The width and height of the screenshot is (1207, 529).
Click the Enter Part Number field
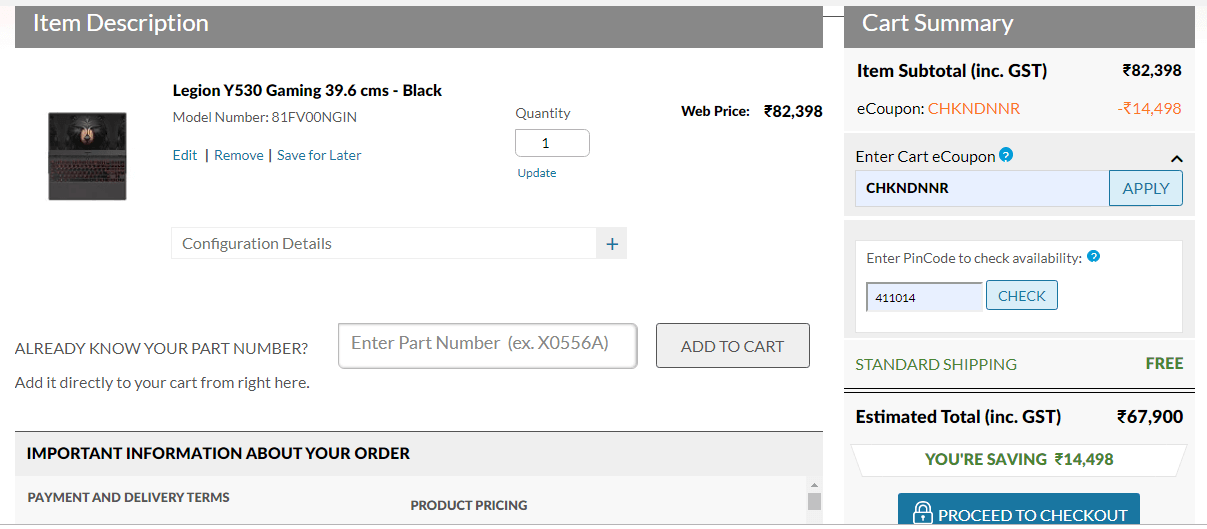[487, 345]
